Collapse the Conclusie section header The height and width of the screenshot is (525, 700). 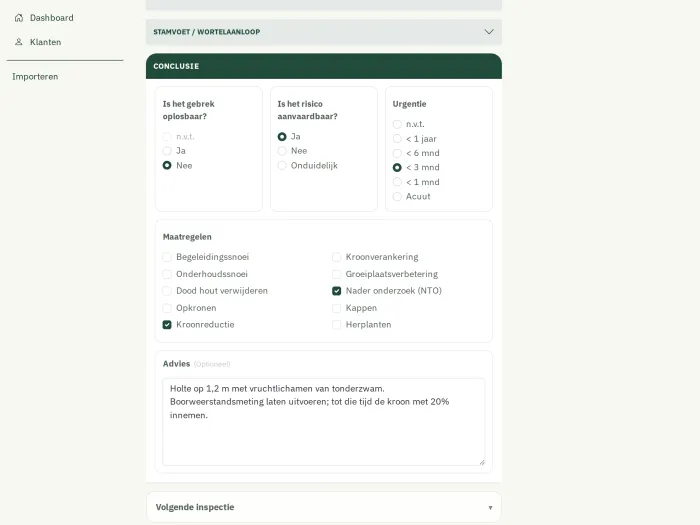coord(324,66)
